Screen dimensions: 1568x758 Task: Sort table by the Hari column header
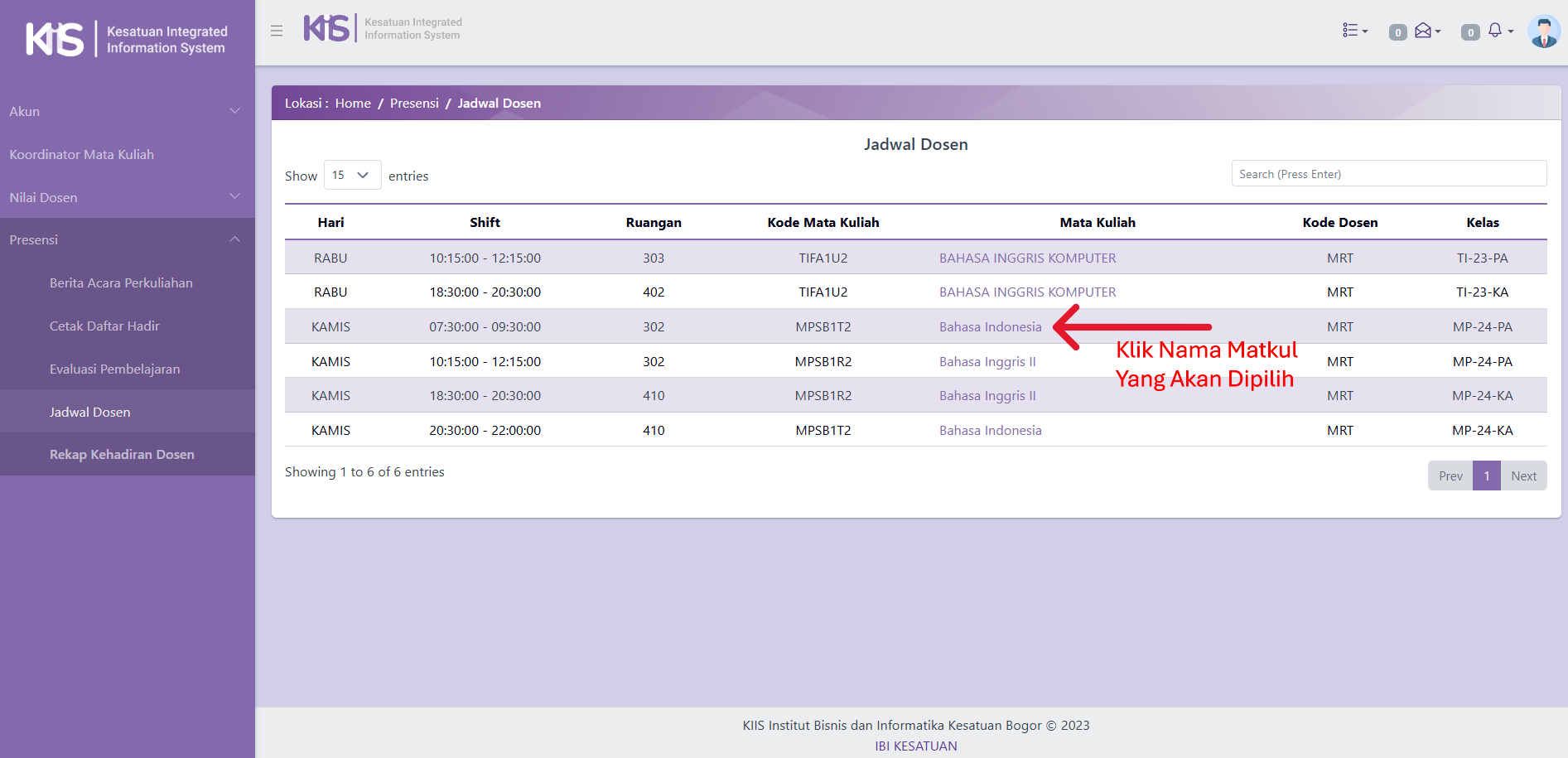click(x=330, y=223)
